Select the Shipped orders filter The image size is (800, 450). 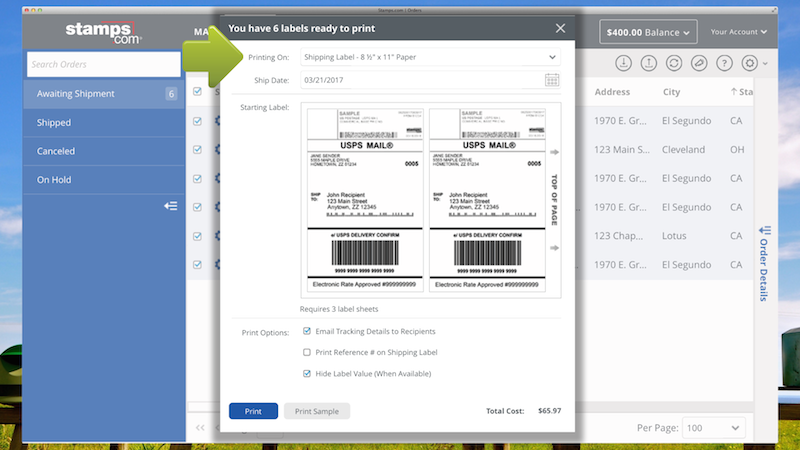pyautogui.click(x=54, y=122)
